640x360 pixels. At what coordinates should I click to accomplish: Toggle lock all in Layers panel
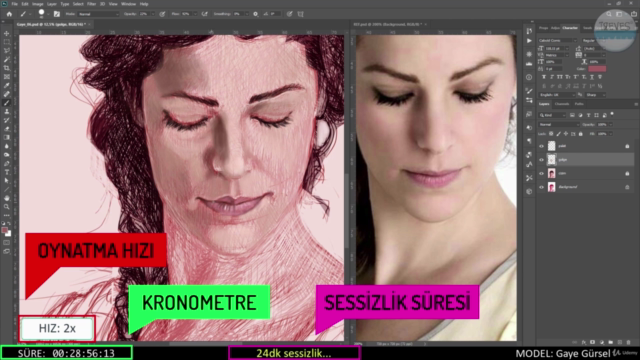pos(580,133)
